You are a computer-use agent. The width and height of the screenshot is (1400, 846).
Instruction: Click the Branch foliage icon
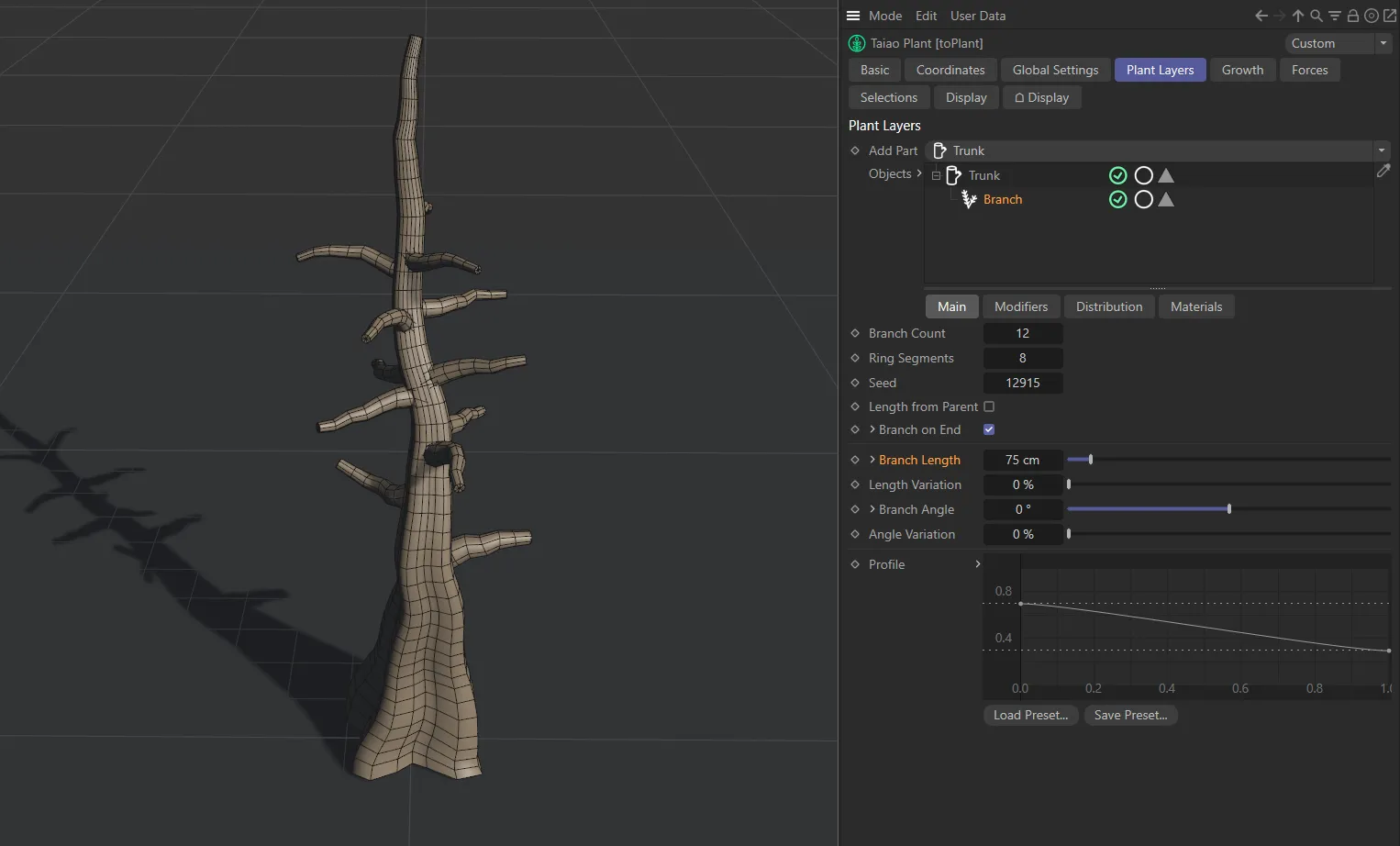coord(969,199)
